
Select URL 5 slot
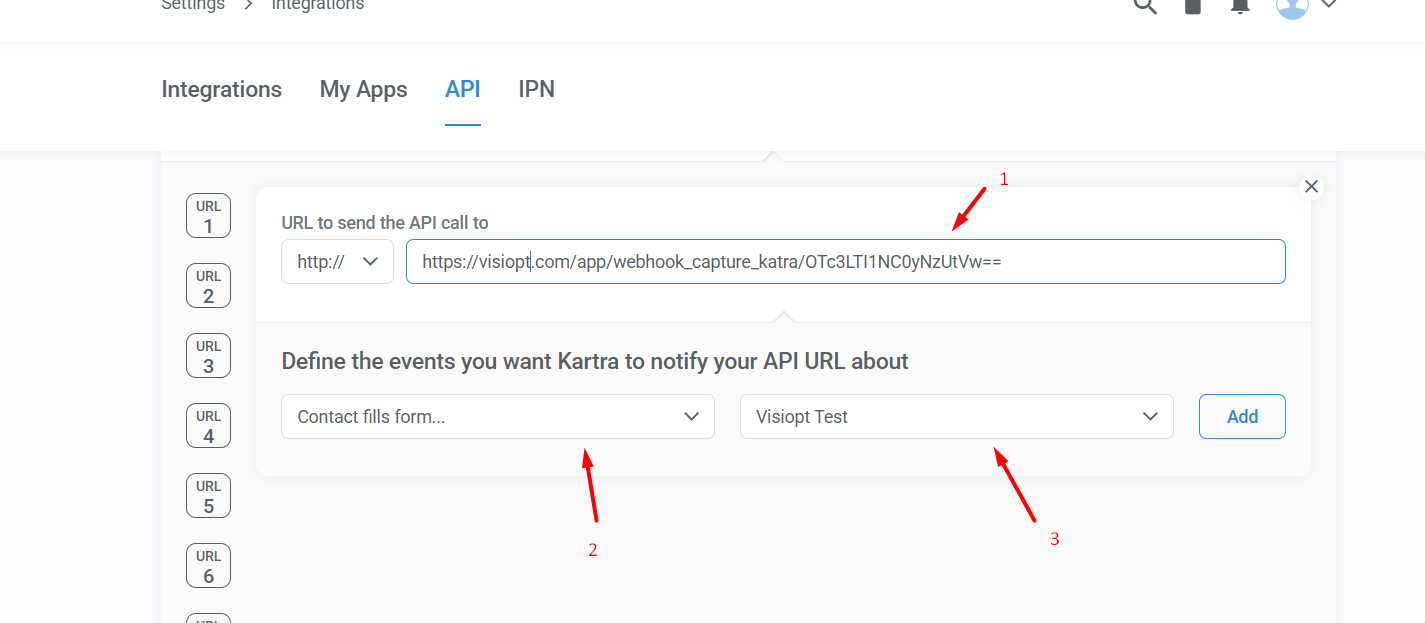point(208,496)
